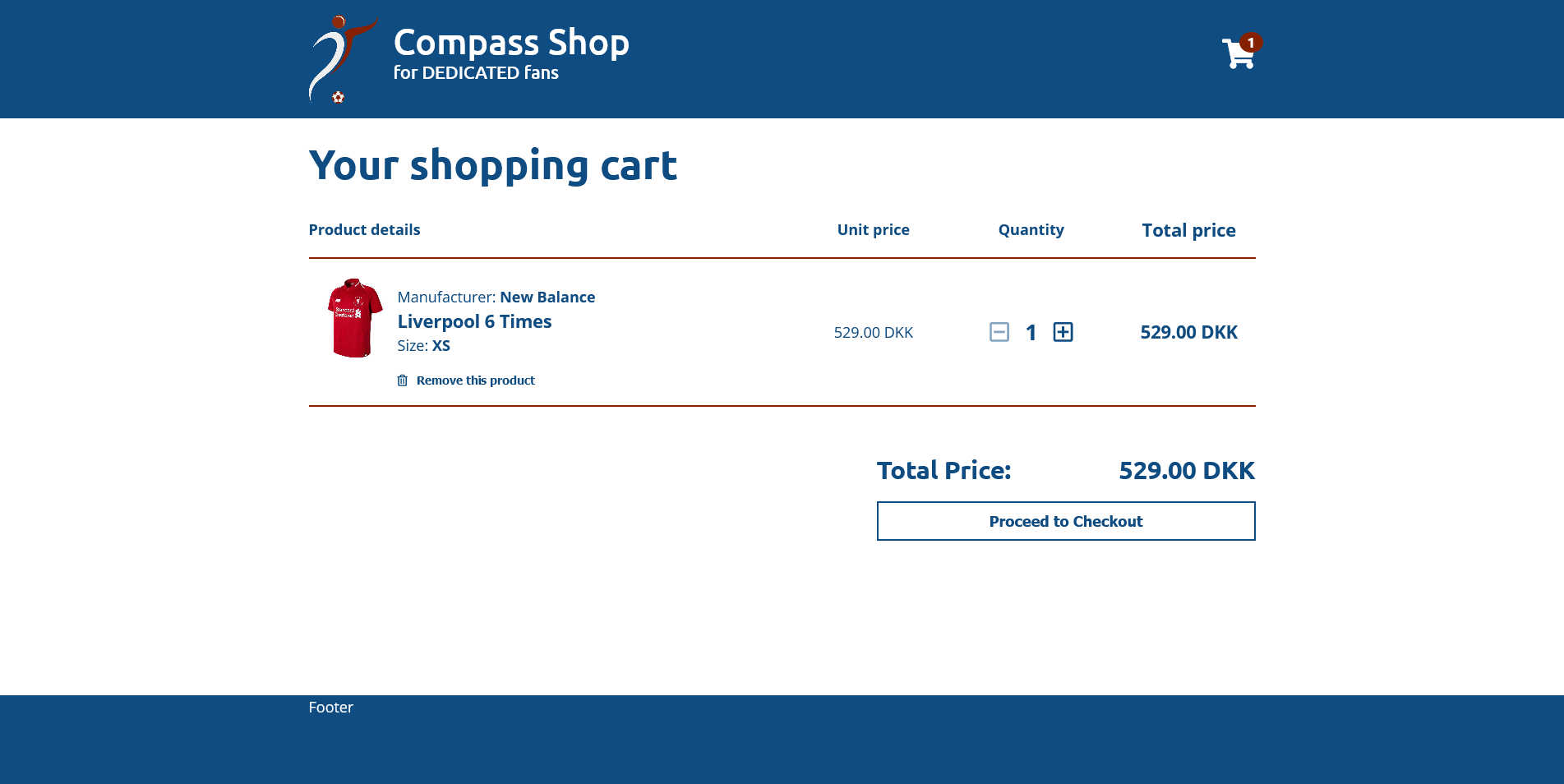Open the cart via the shopping cart icon
The height and width of the screenshot is (784, 1564).
1237,53
